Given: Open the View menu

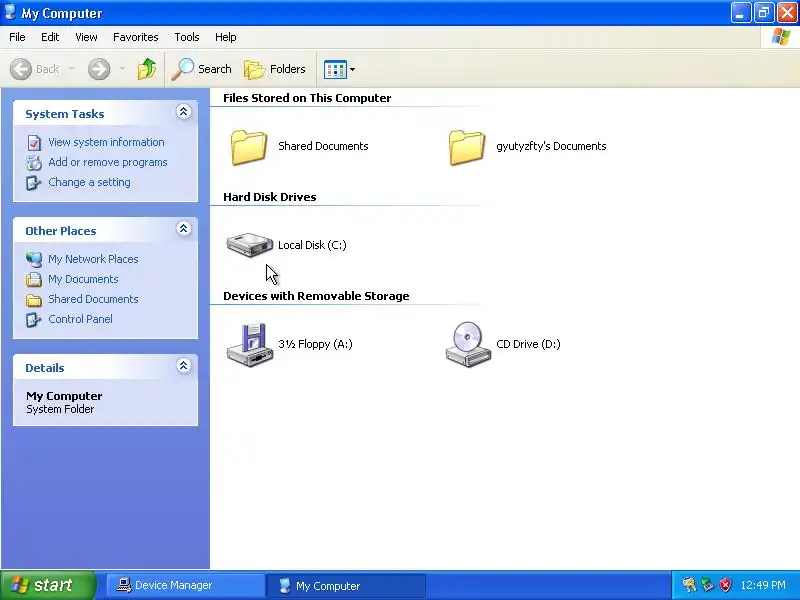Looking at the screenshot, I should click(86, 37).
